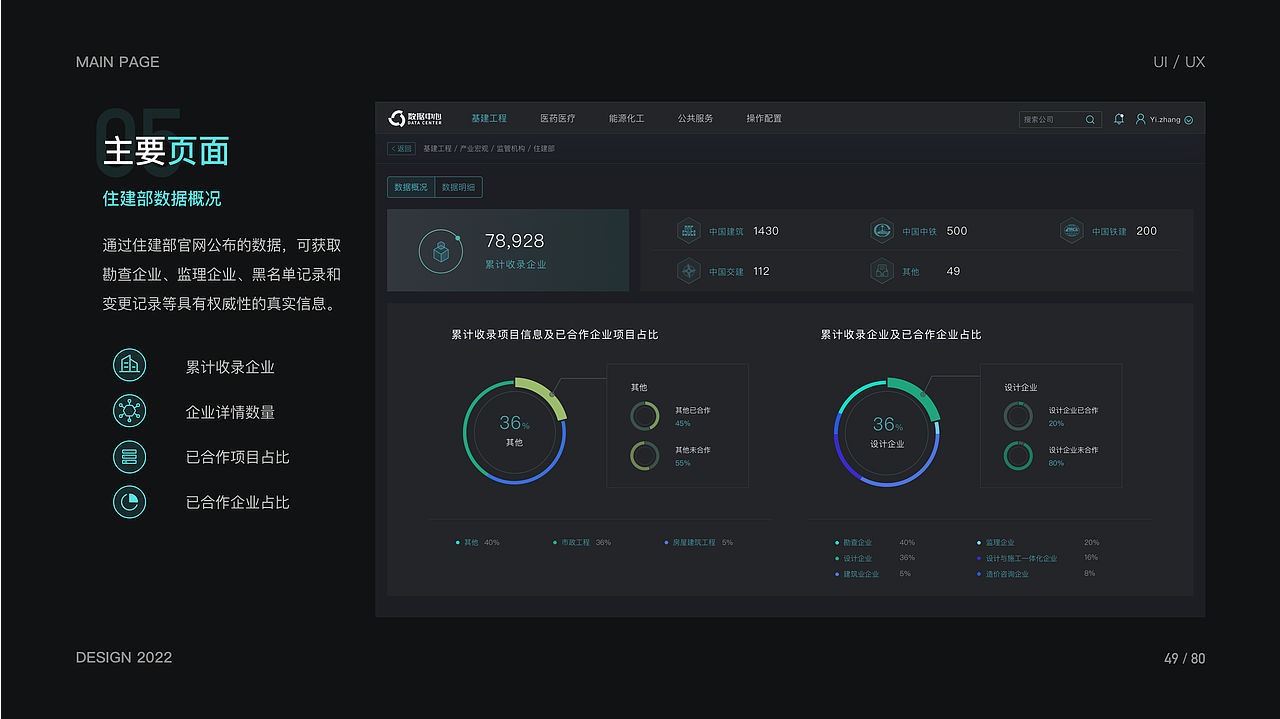
Task: Open the 公共服务 menu
Action: point(695,119)
